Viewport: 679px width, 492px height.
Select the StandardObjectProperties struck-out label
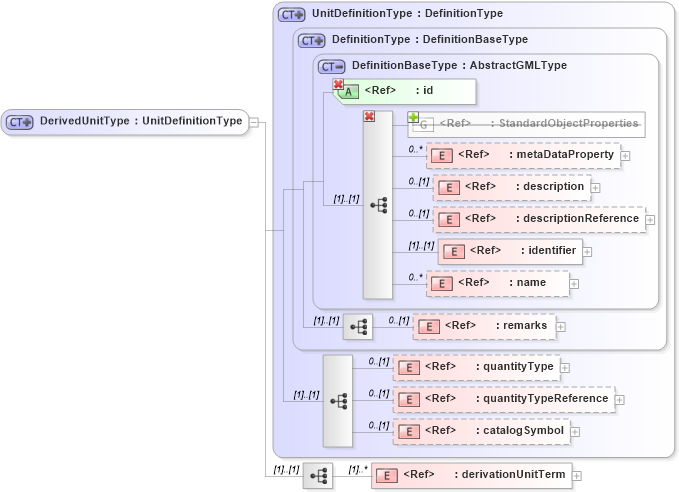click(x=569, y=123)
